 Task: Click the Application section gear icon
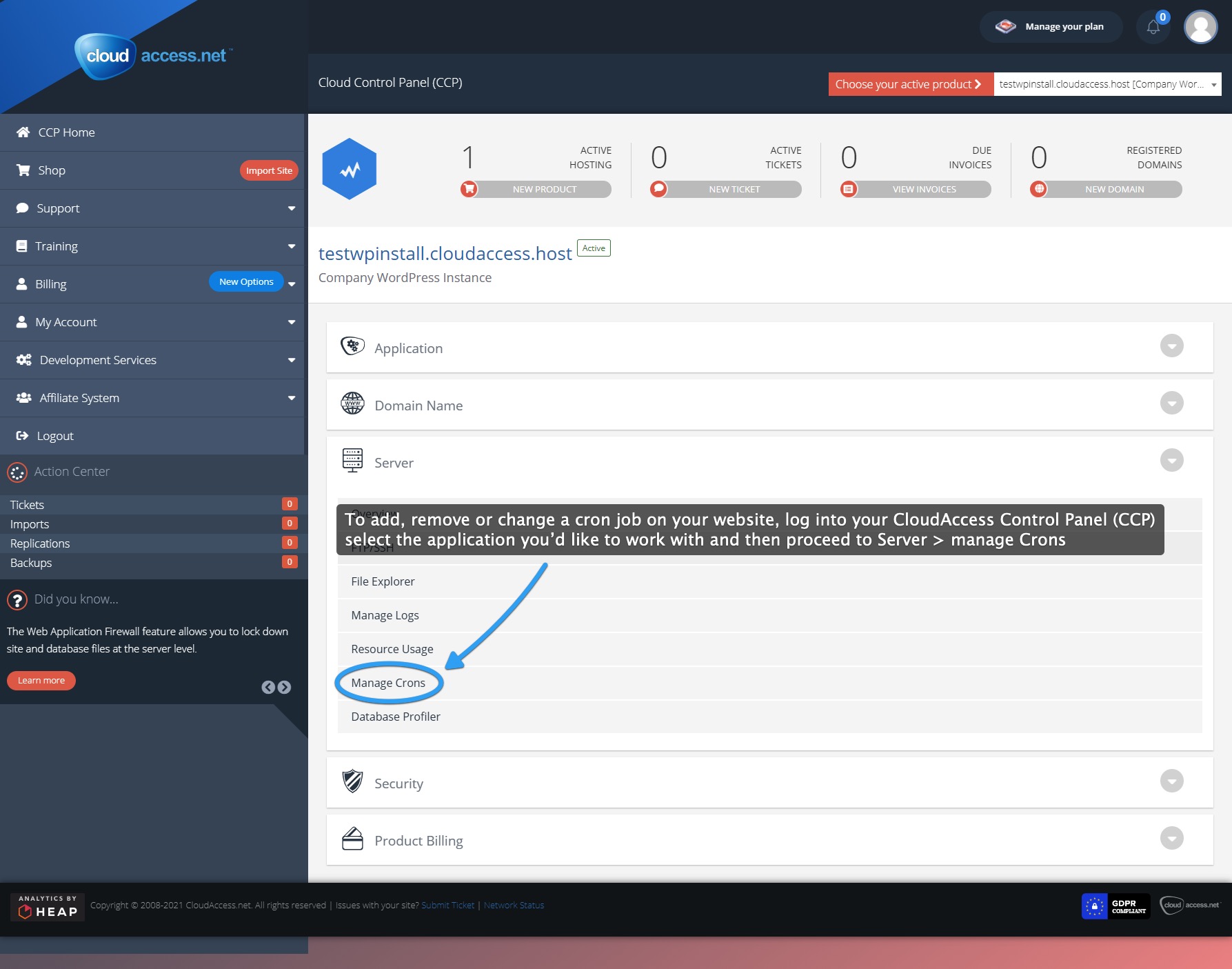point(352,346)
